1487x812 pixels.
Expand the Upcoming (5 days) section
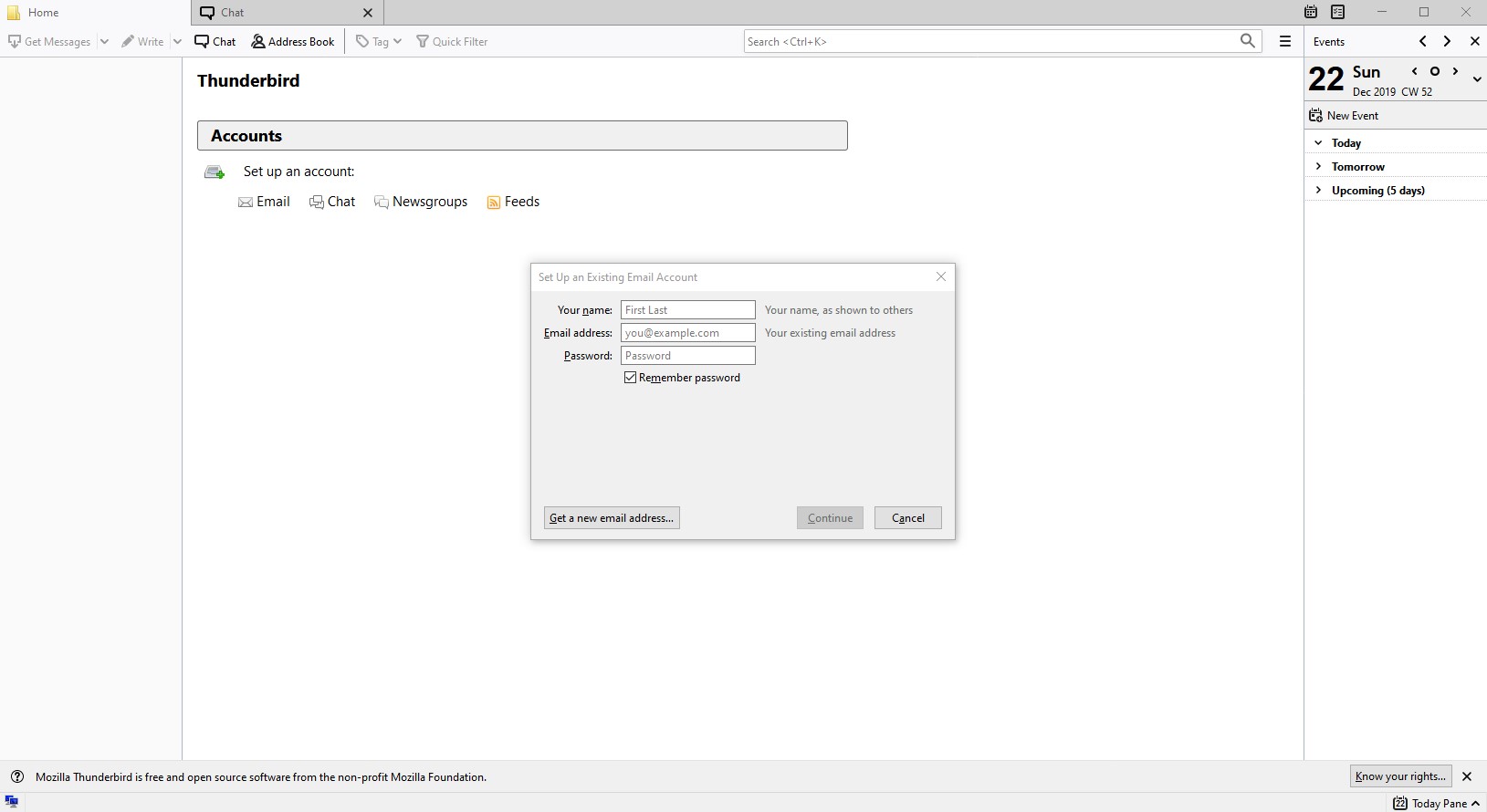(x=1318, y=190)
